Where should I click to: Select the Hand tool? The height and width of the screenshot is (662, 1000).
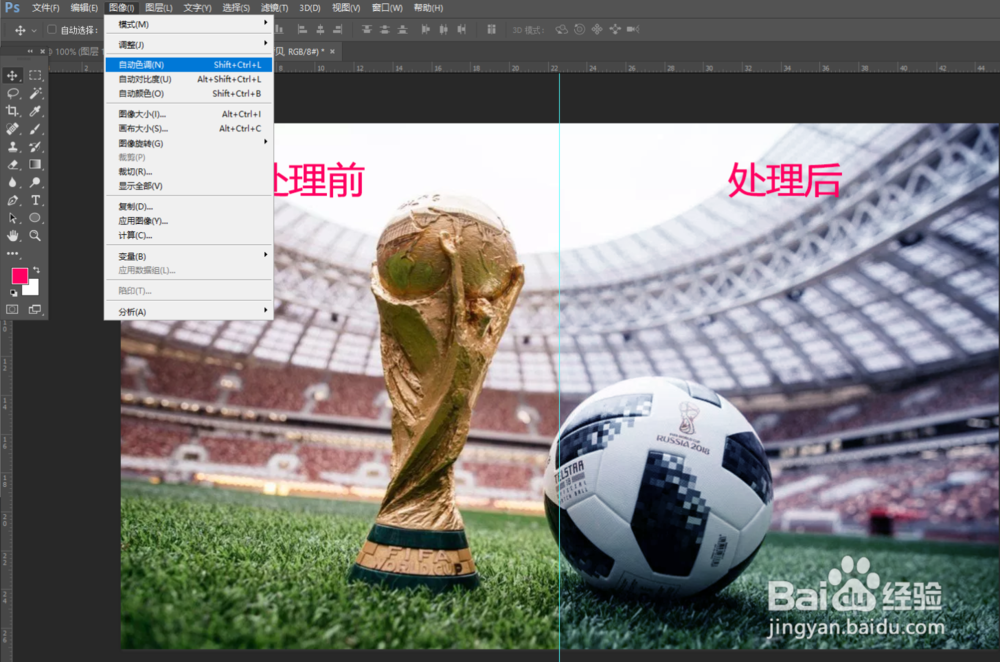click(12, 236)
